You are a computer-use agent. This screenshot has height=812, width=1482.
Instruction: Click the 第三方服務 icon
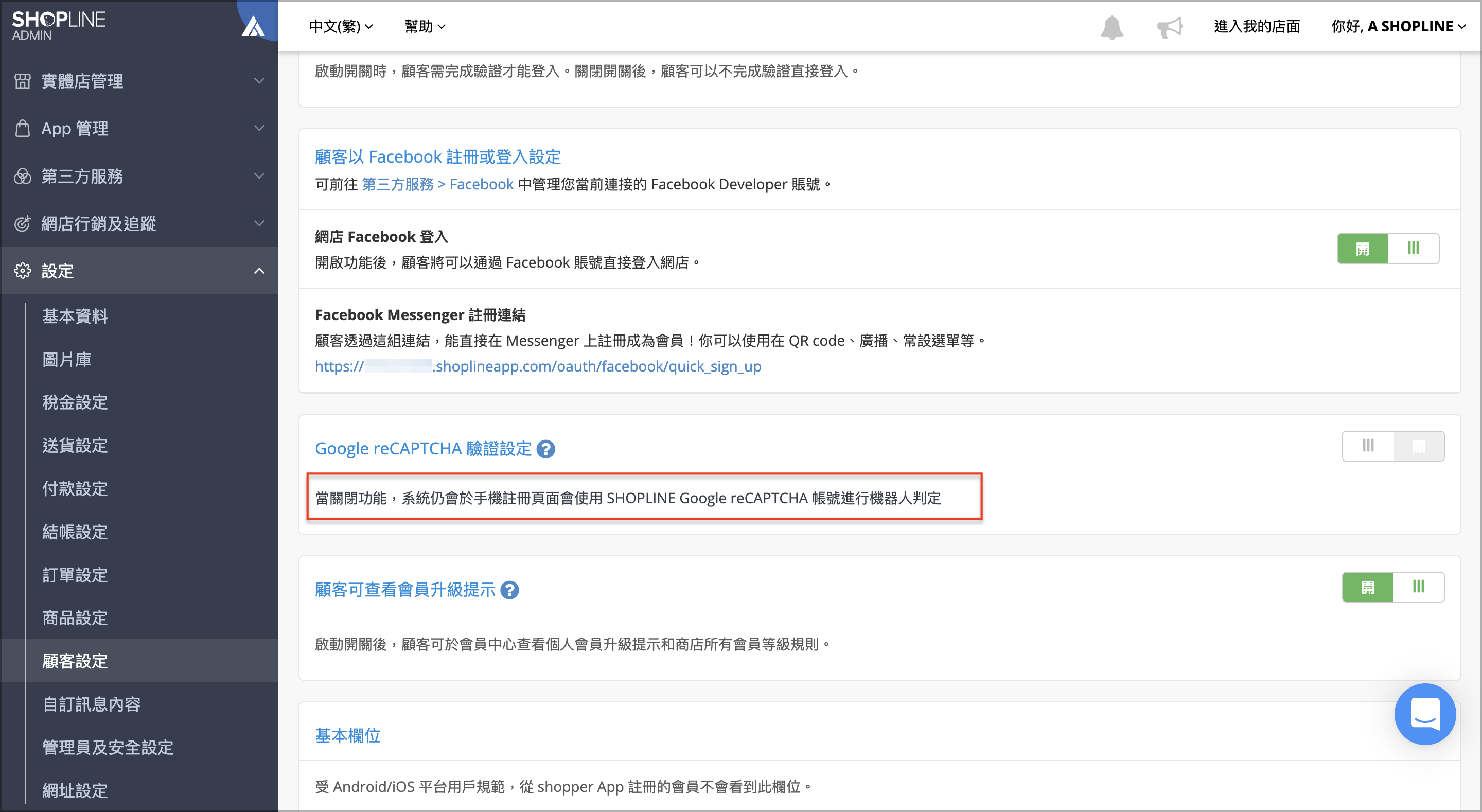tap(23, 176)
